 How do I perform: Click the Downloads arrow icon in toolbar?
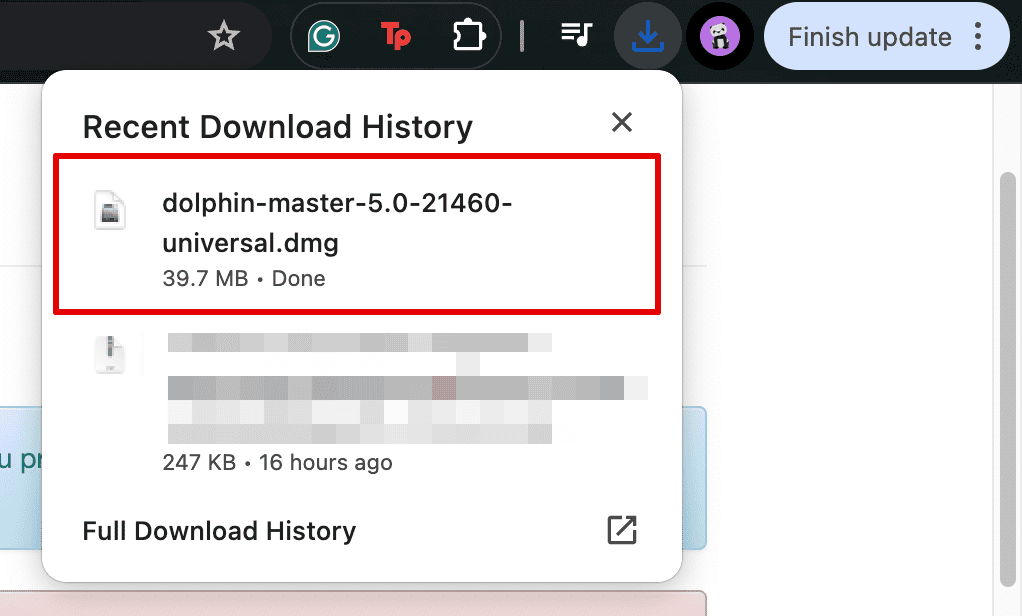(648, 36)
